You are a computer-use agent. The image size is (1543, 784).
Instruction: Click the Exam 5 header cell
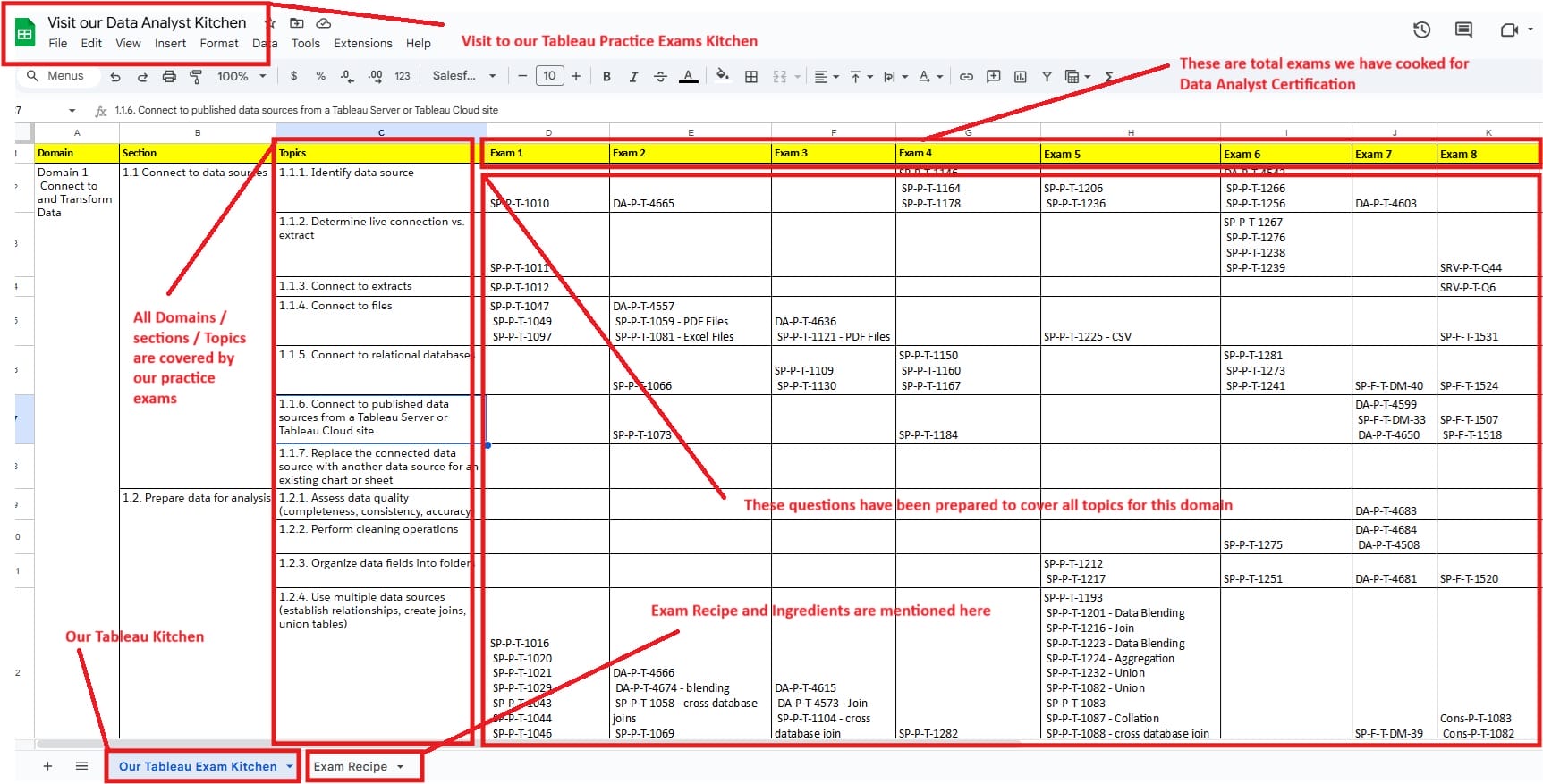(x=1131, y=154)
